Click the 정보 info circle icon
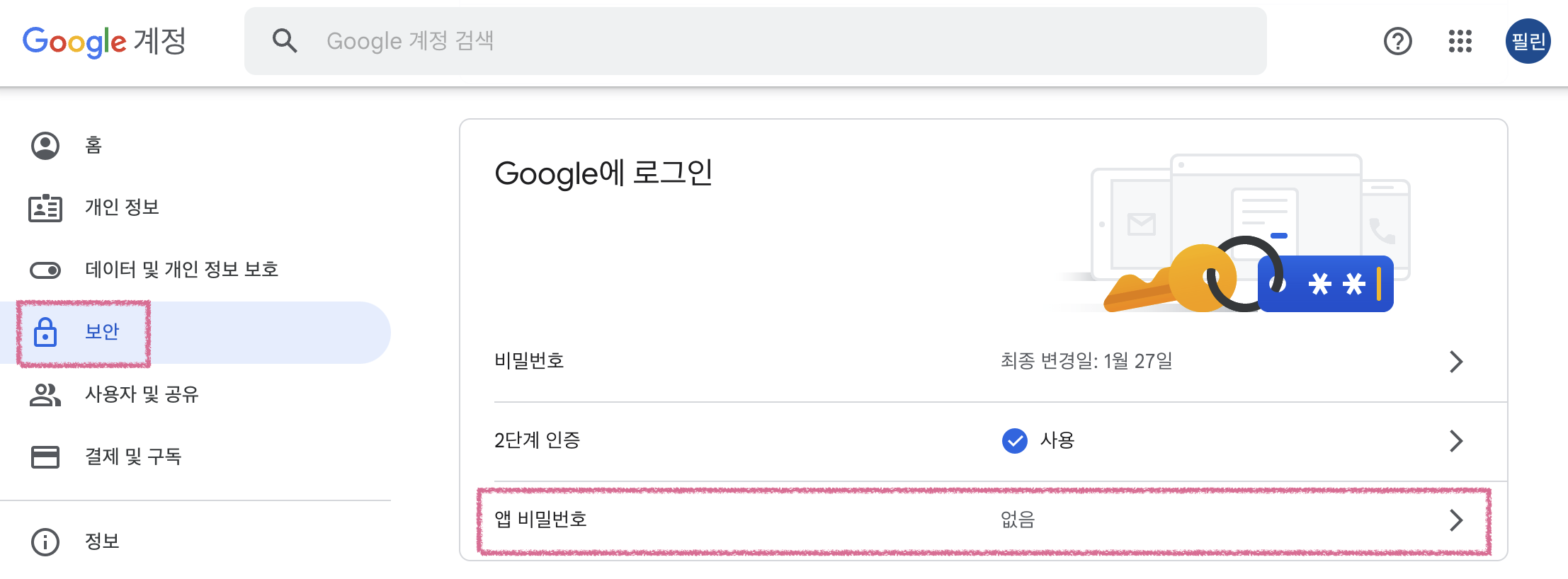 click(x=45, y=542)
